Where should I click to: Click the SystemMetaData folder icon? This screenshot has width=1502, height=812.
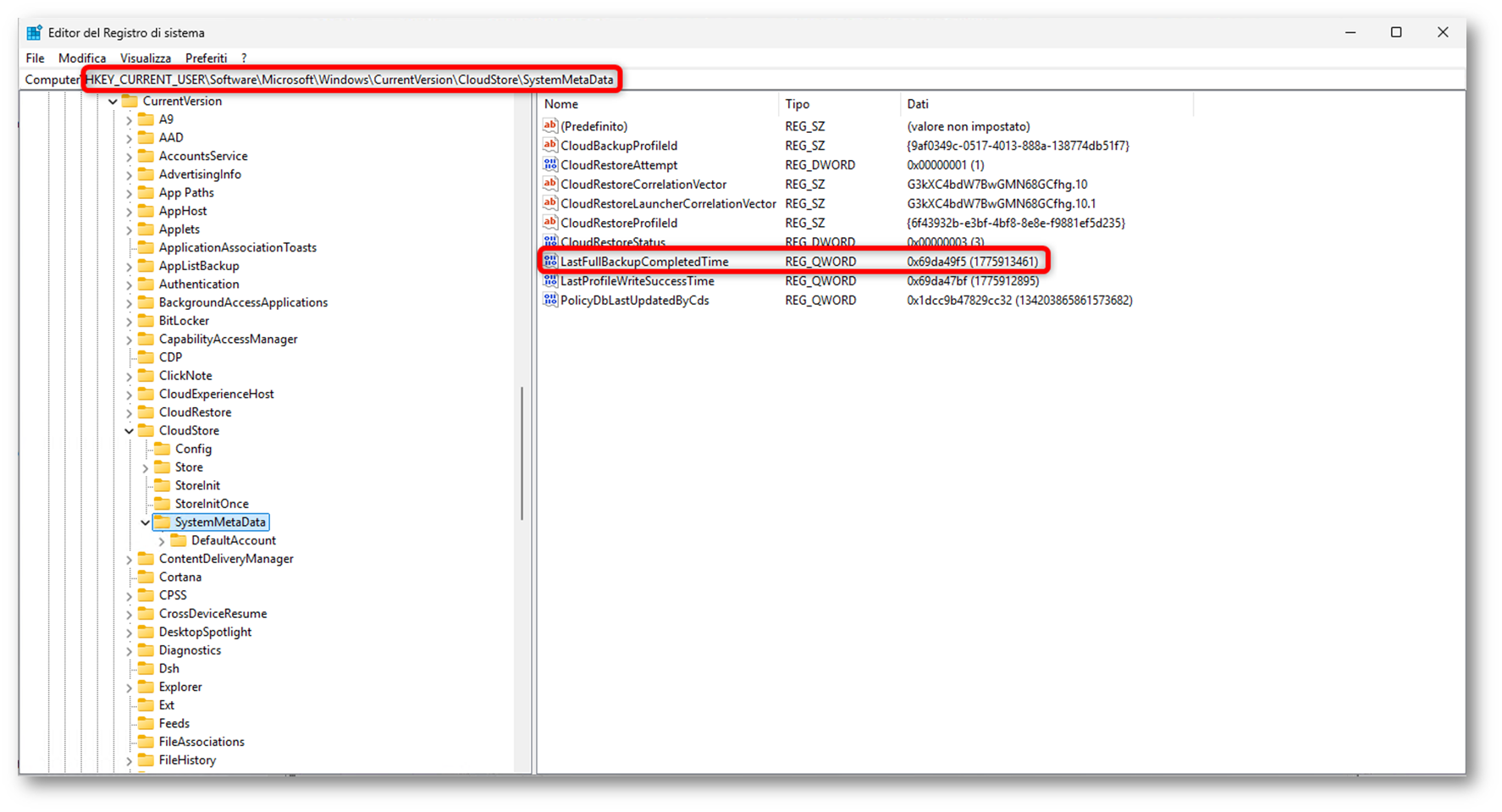(x=162, y=522)
